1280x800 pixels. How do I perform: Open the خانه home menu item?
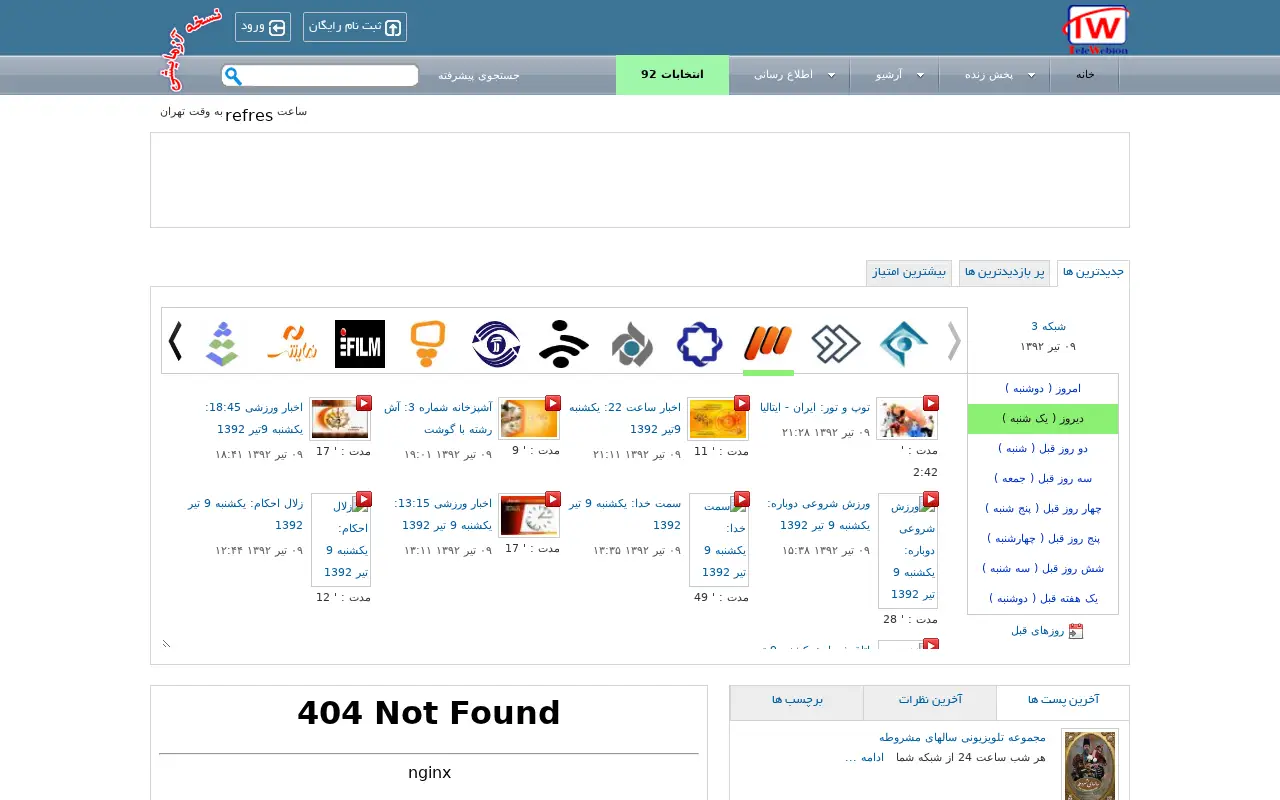(1085, 75)
